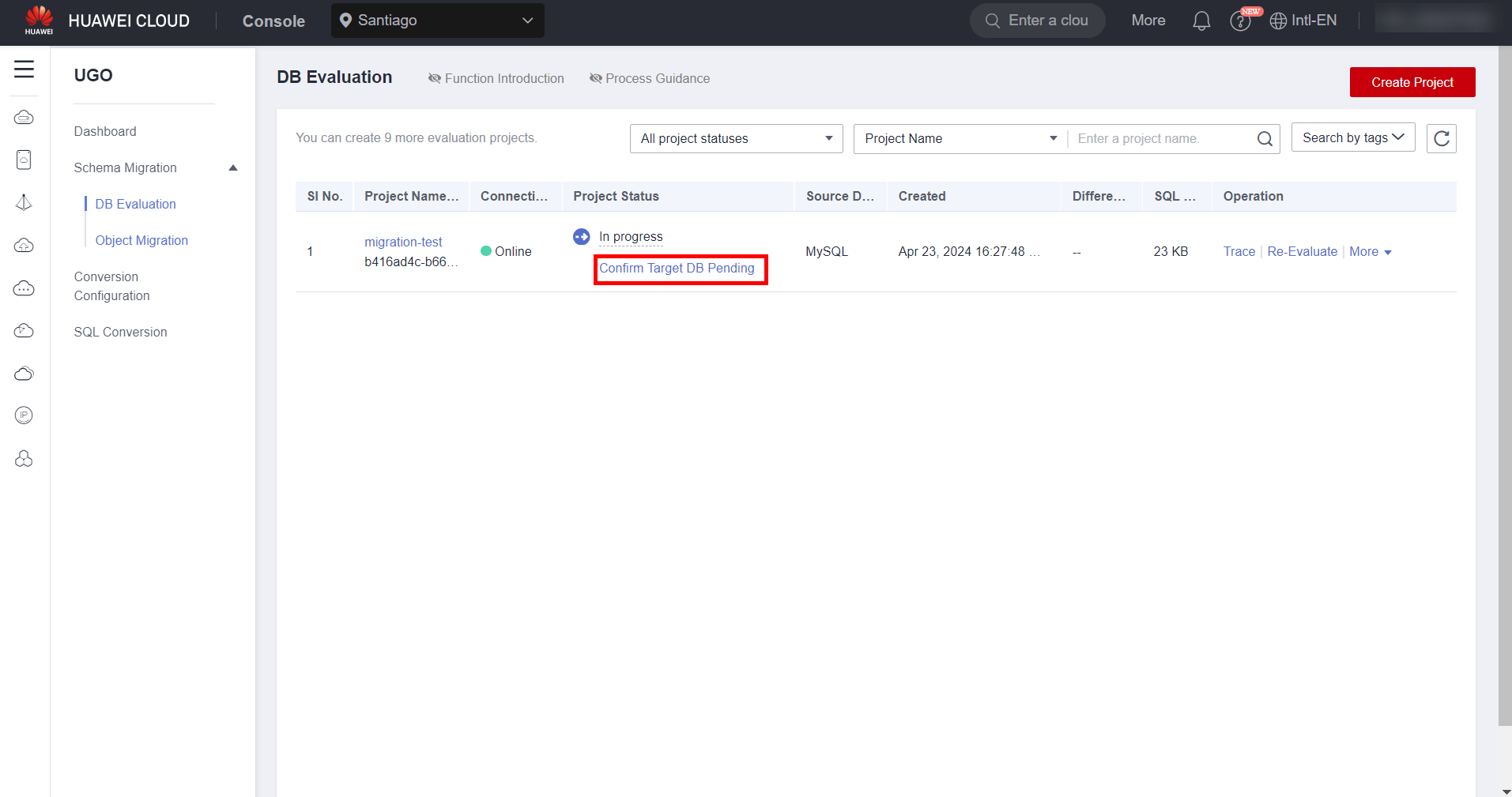Image resolution: width=1512 pixels, height=797 pixels.
Task: Click the In progress status icon
Action: pyautogui.click(x=582, y=237)
